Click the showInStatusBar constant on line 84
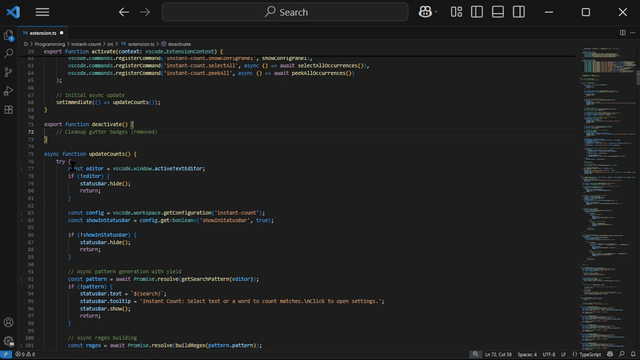 point(108,220)
